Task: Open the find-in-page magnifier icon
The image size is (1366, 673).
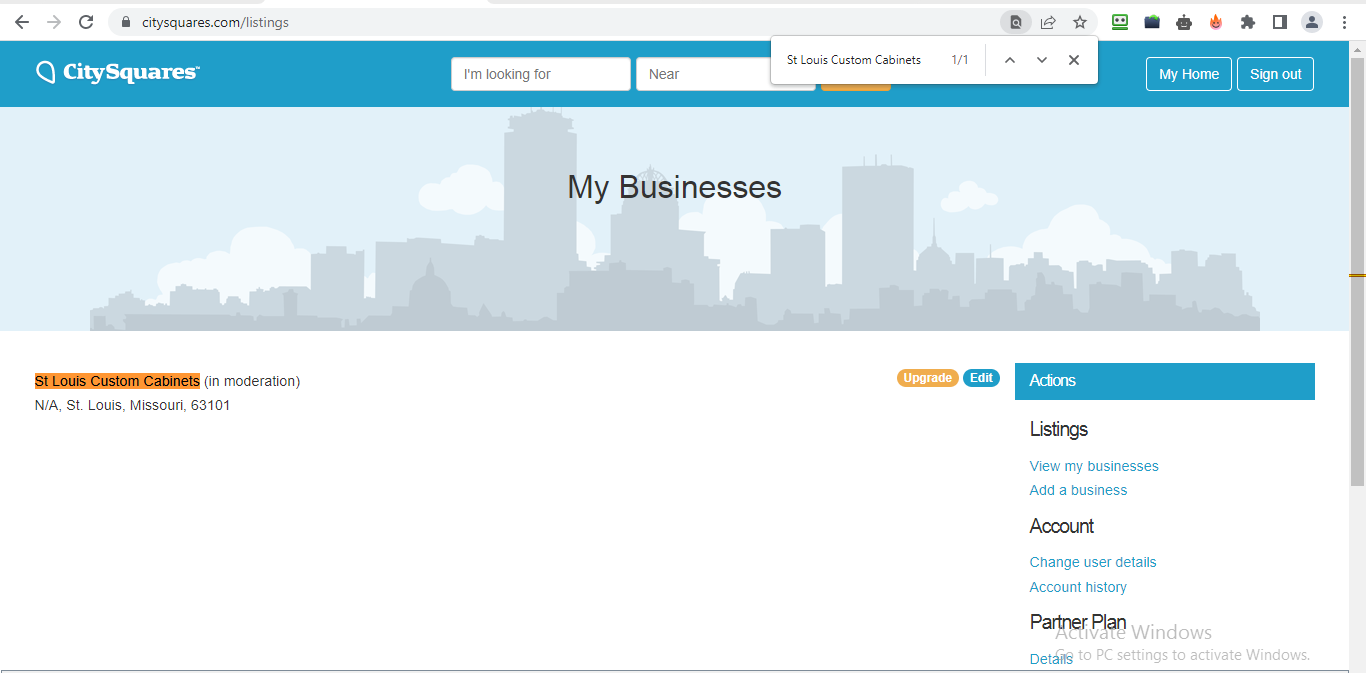Action: pyautogui.click(x=1016, y=22)
